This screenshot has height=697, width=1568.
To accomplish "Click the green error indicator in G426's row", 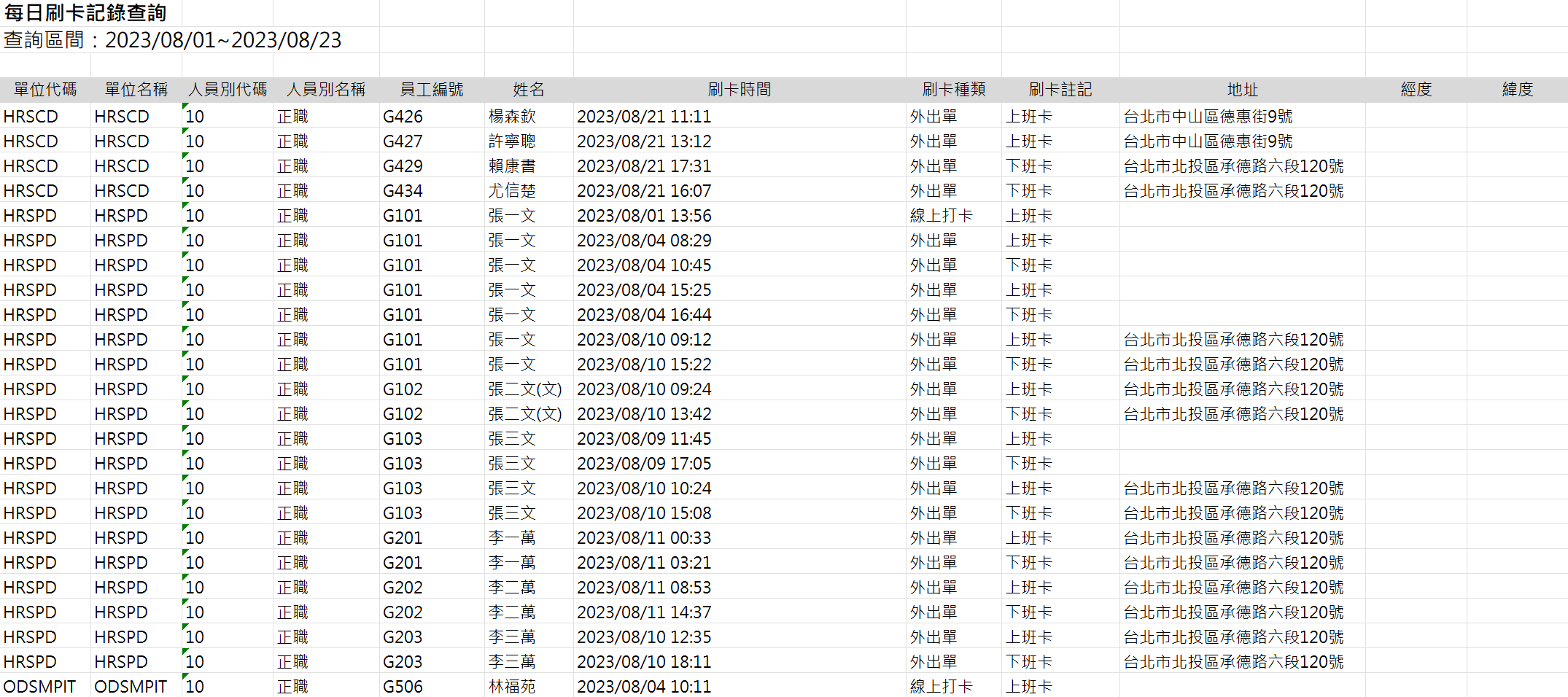I will pyautogui.click(x=185, y=106).
